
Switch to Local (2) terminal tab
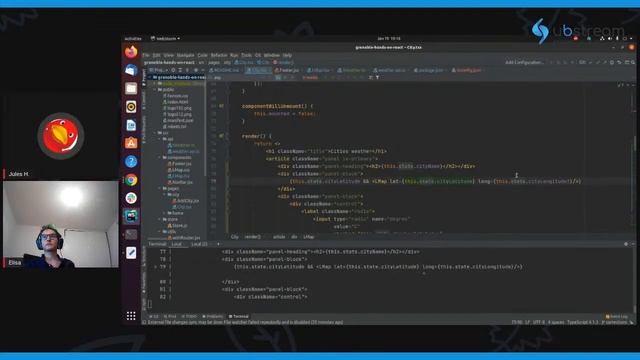click(199, 244)
